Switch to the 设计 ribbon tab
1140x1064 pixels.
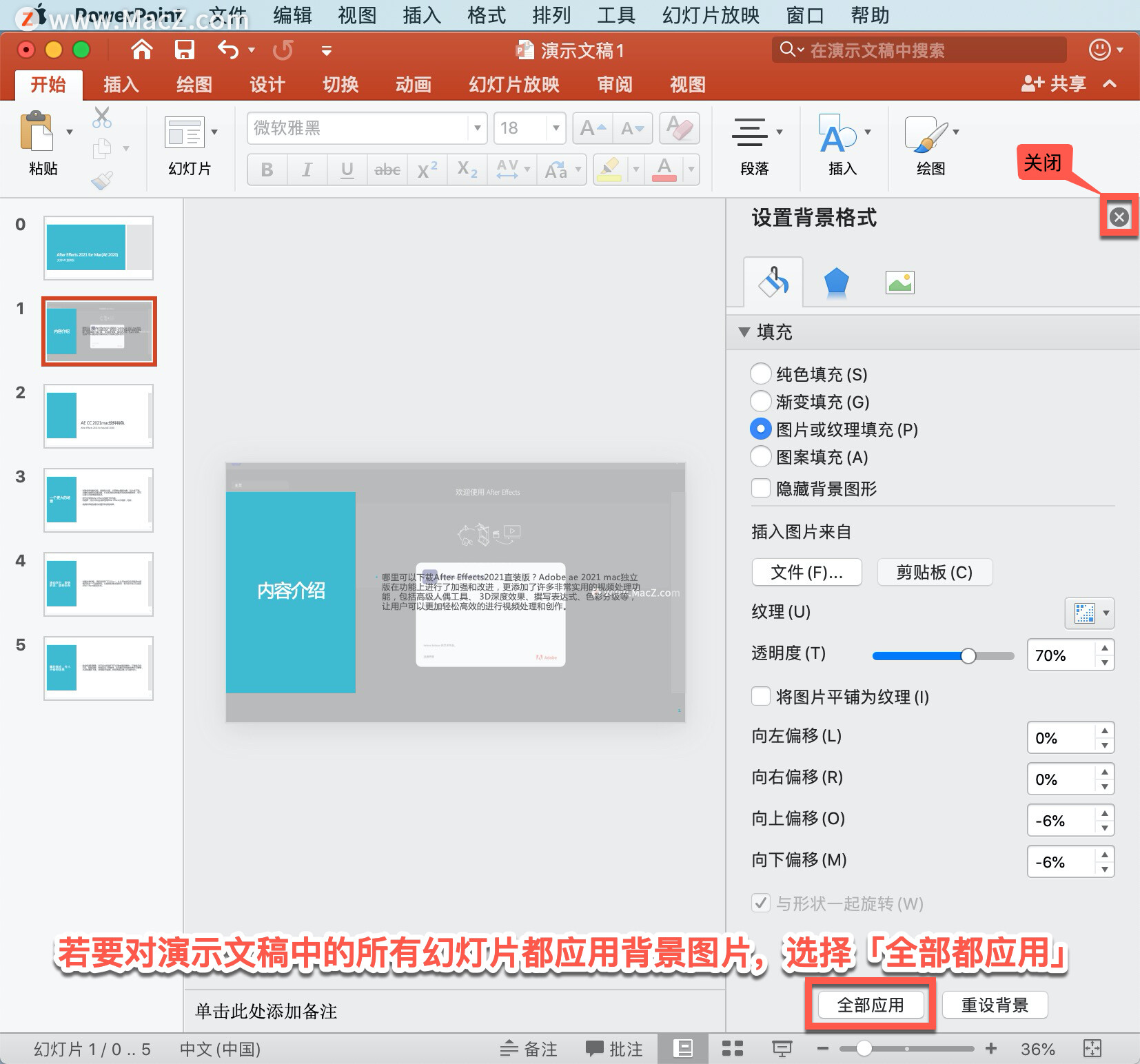tap(267, 85)
